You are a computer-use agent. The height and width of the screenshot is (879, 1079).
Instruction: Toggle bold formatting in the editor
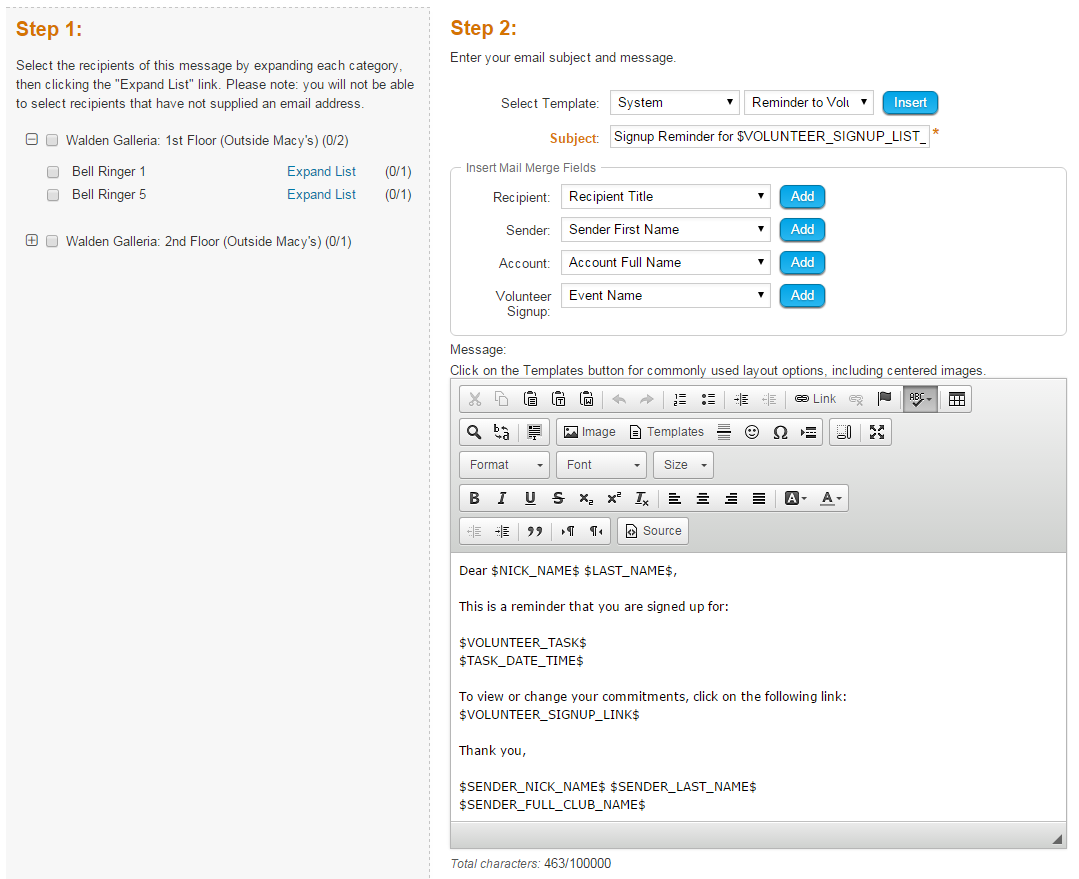point(473,498)
